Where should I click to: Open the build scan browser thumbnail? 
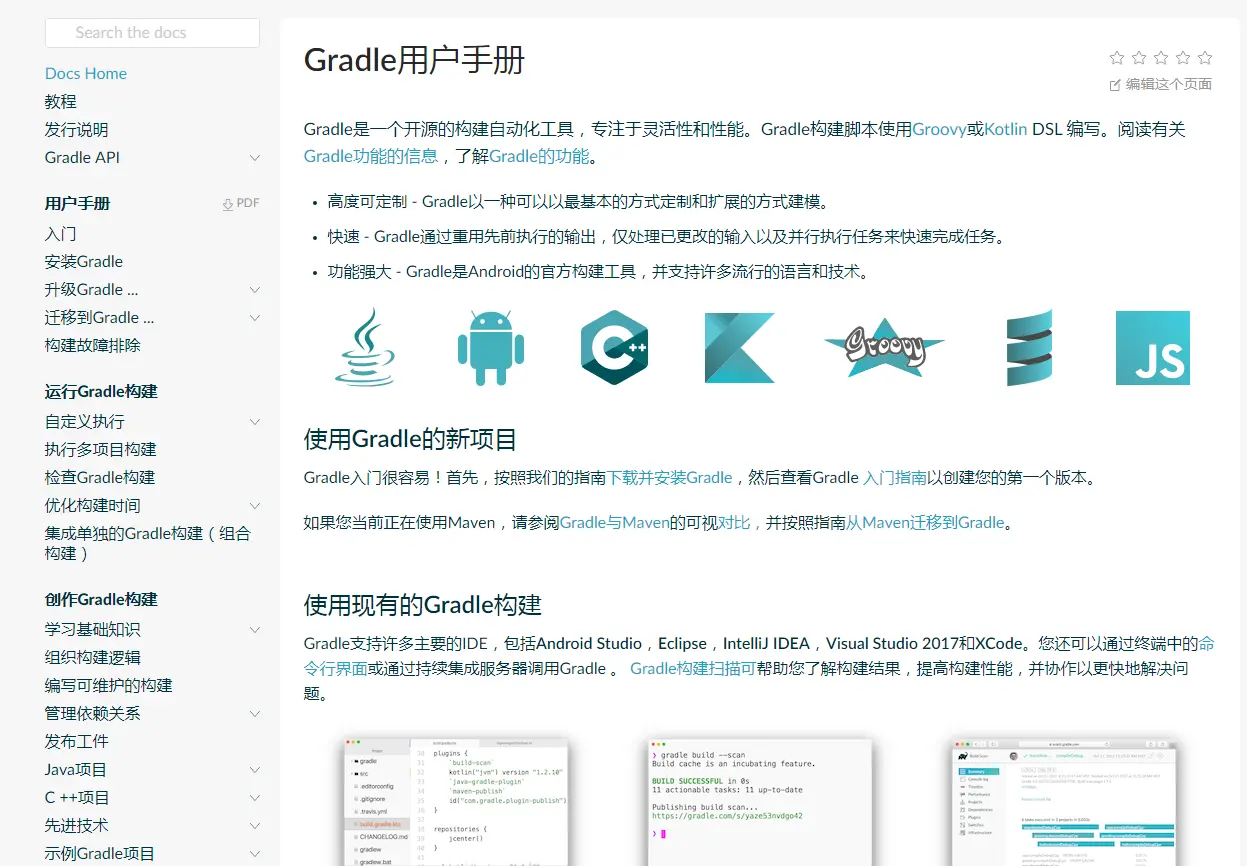click(1064, 802)
